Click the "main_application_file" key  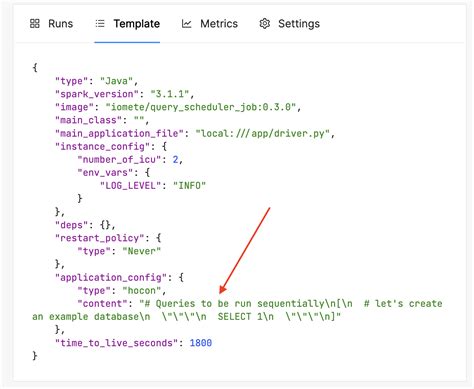point(119,133)
